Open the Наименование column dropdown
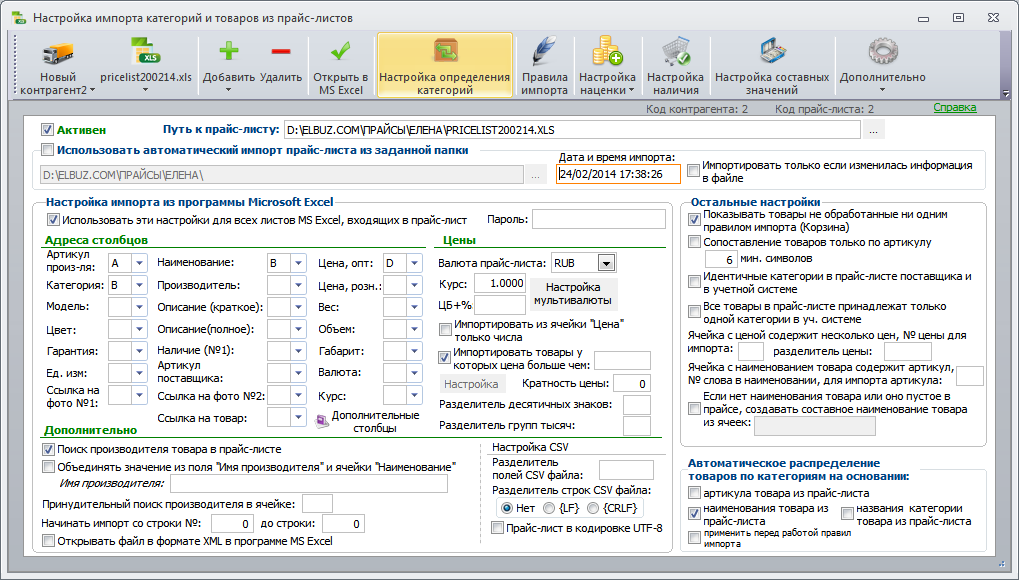Screen dimensions: 1019x580 click(x=298, y=263)
